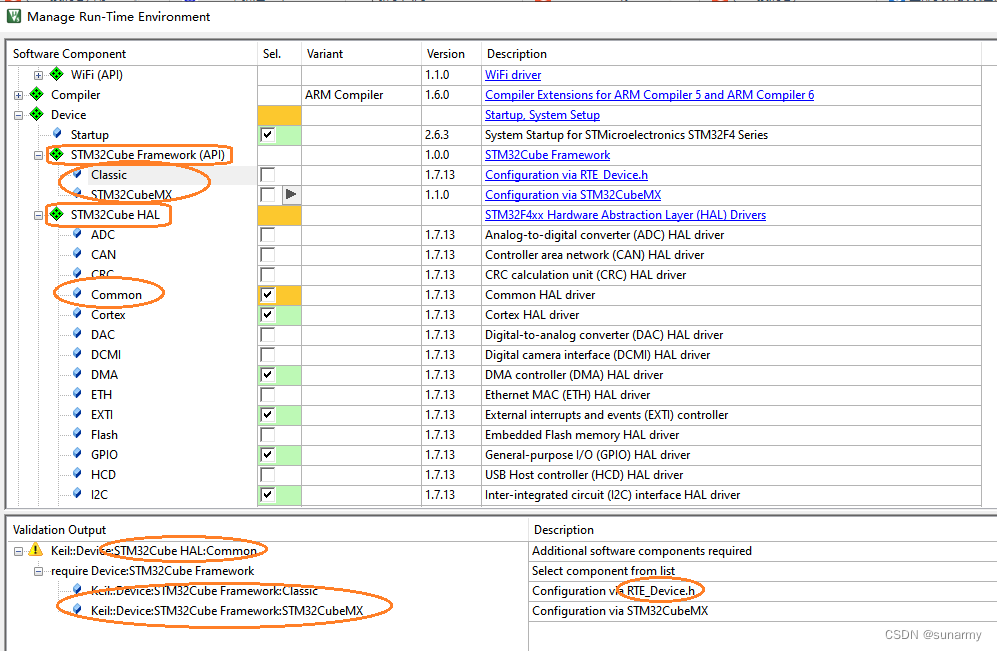Click the EXTI component icon
The height and width of the screenshot is (651, 997).
pos(77,413)
